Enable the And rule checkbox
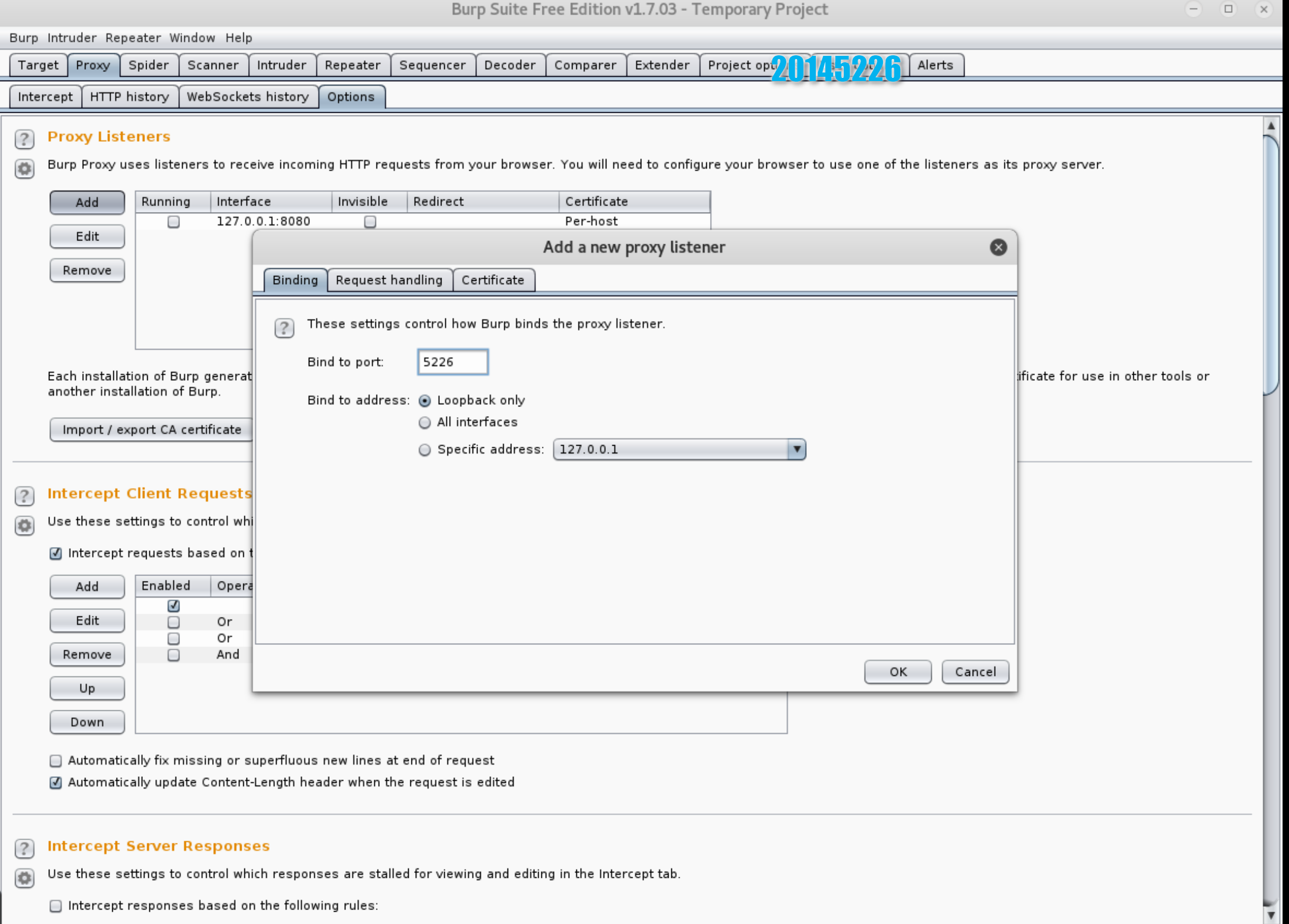The height and width of the screenshot is (924, 1289). click(173, 655)
